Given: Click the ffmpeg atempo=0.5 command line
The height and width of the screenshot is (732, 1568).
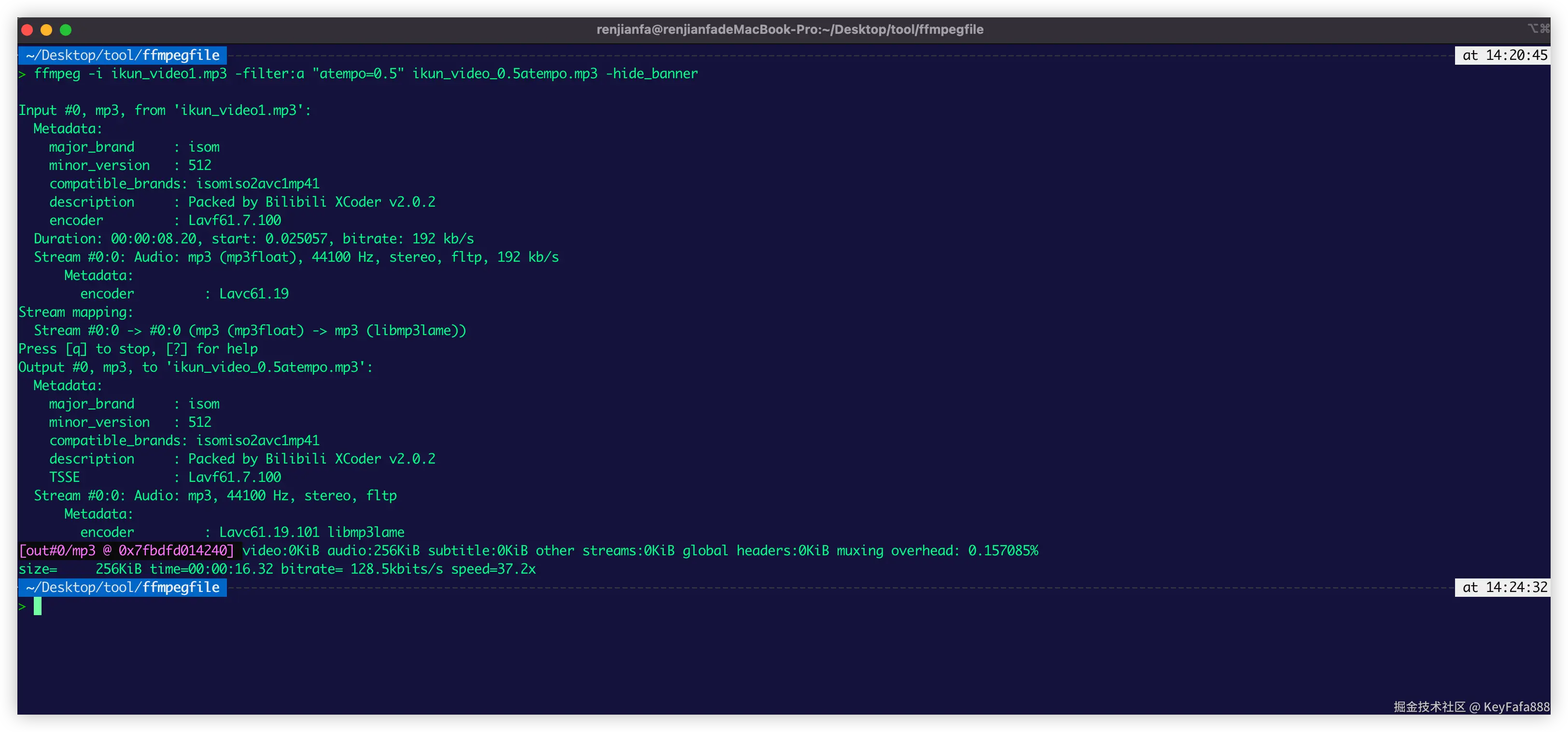Looking at the screenshot, I should (365, 74).
